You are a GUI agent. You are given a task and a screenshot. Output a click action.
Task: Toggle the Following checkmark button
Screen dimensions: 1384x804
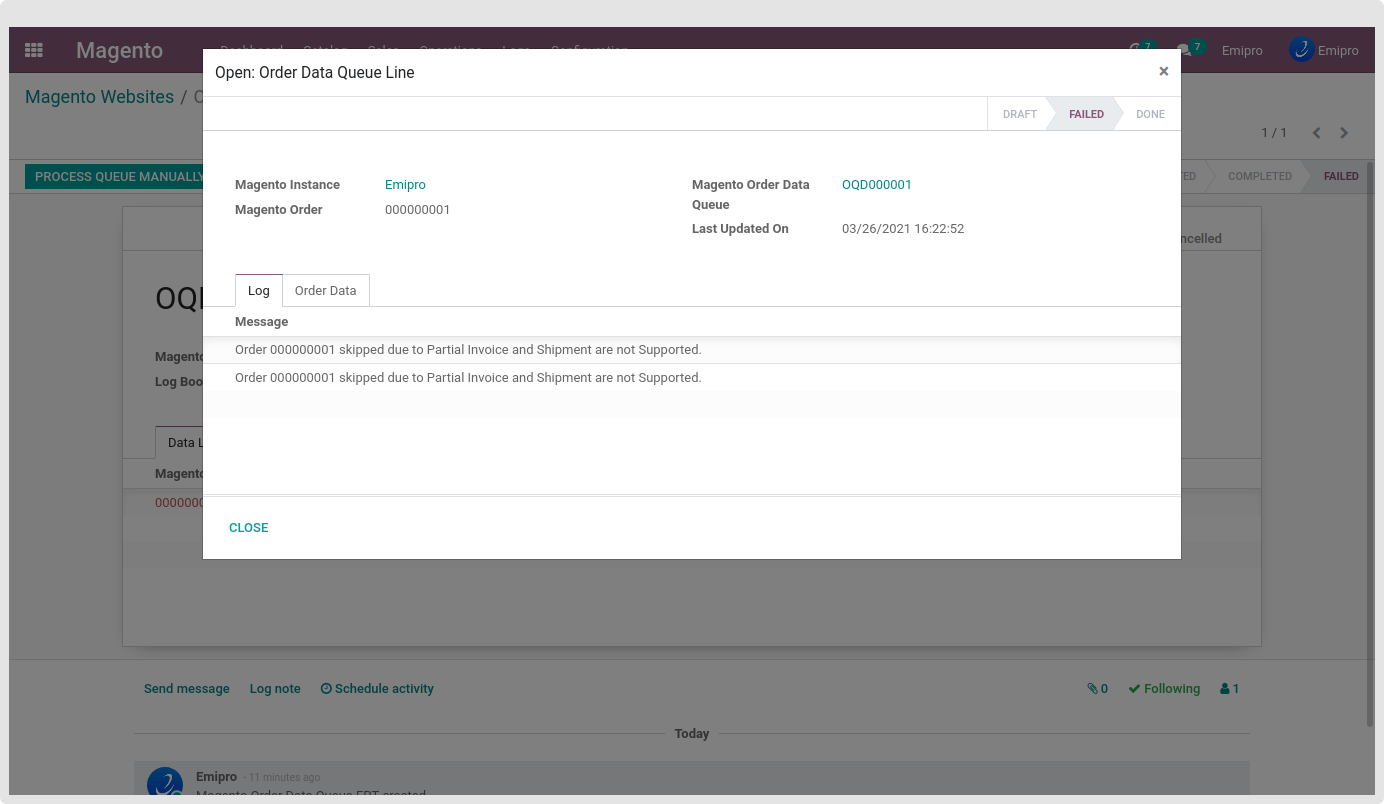(x=1164, y=688)
